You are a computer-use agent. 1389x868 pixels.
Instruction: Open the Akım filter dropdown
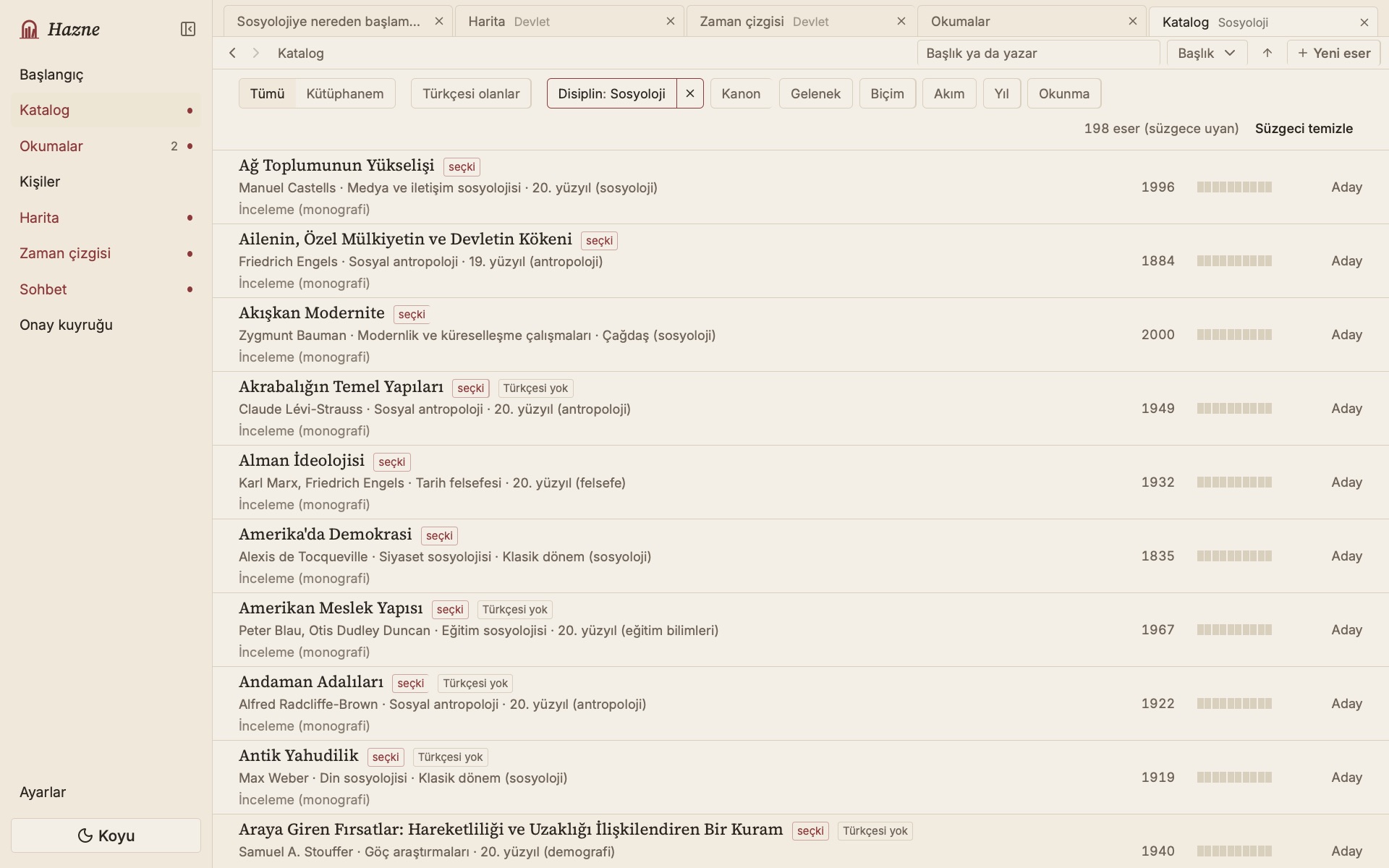[x=949, y=93]
